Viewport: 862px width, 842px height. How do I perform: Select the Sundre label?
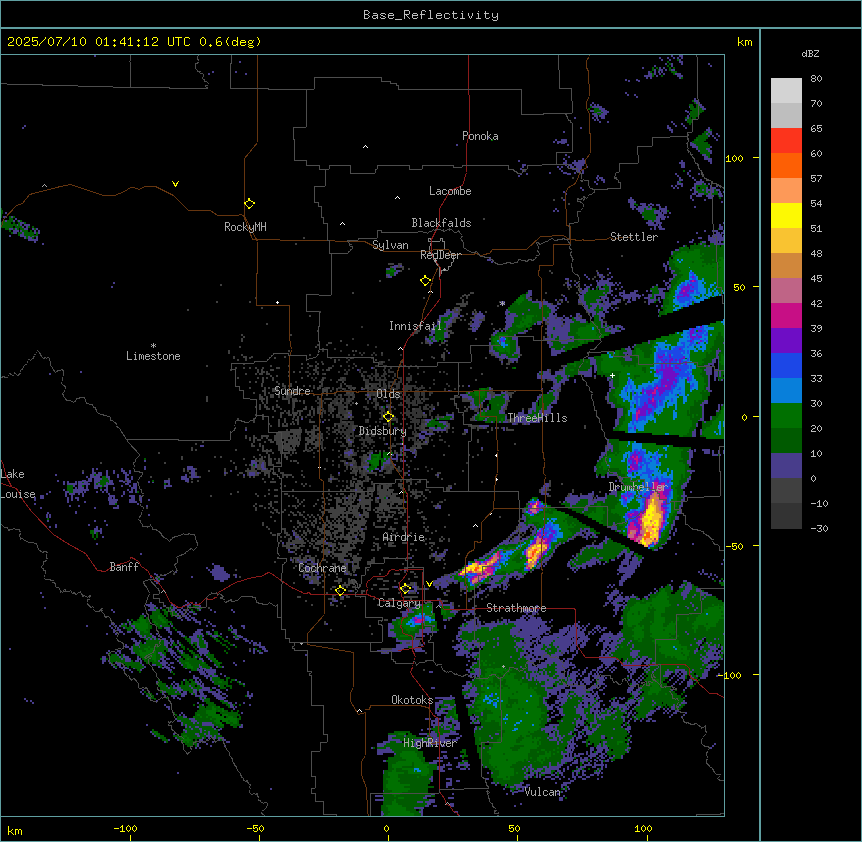pos(292,391)
